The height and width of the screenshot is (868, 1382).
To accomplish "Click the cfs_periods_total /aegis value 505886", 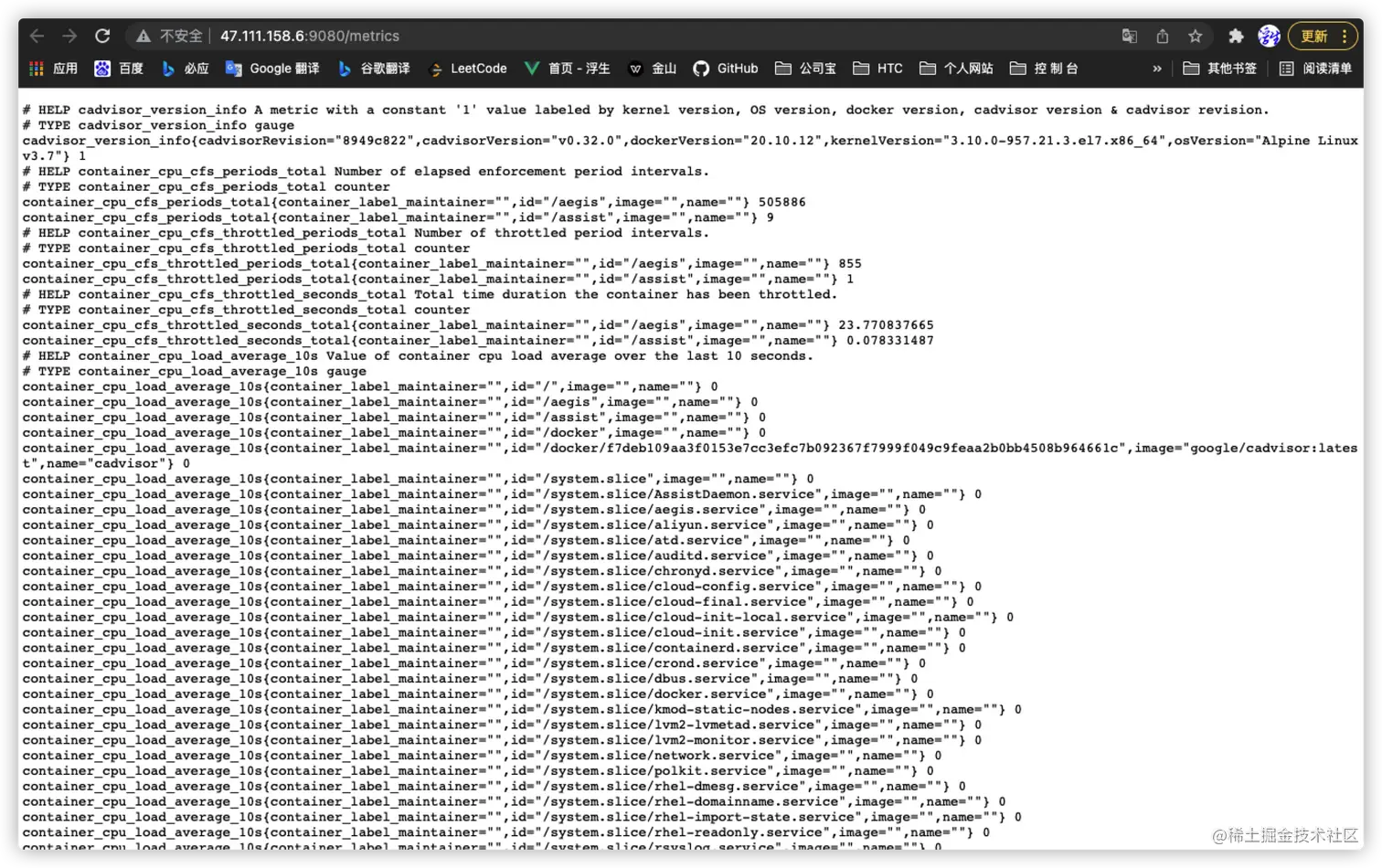I will point(781,202).
